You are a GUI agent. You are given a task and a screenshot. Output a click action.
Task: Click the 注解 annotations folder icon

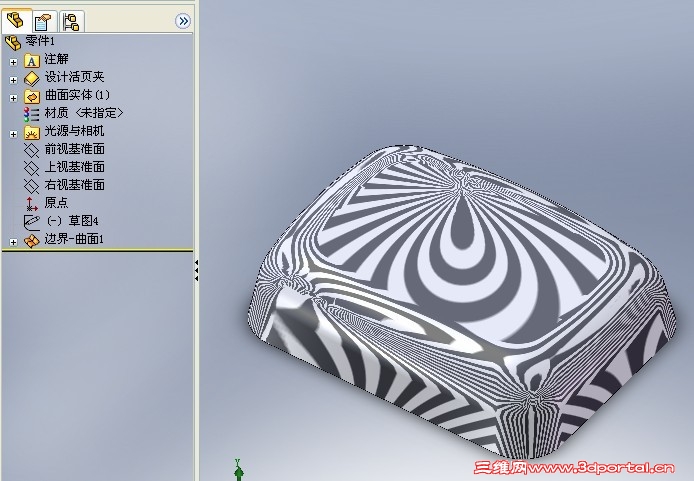click(31, 61)
